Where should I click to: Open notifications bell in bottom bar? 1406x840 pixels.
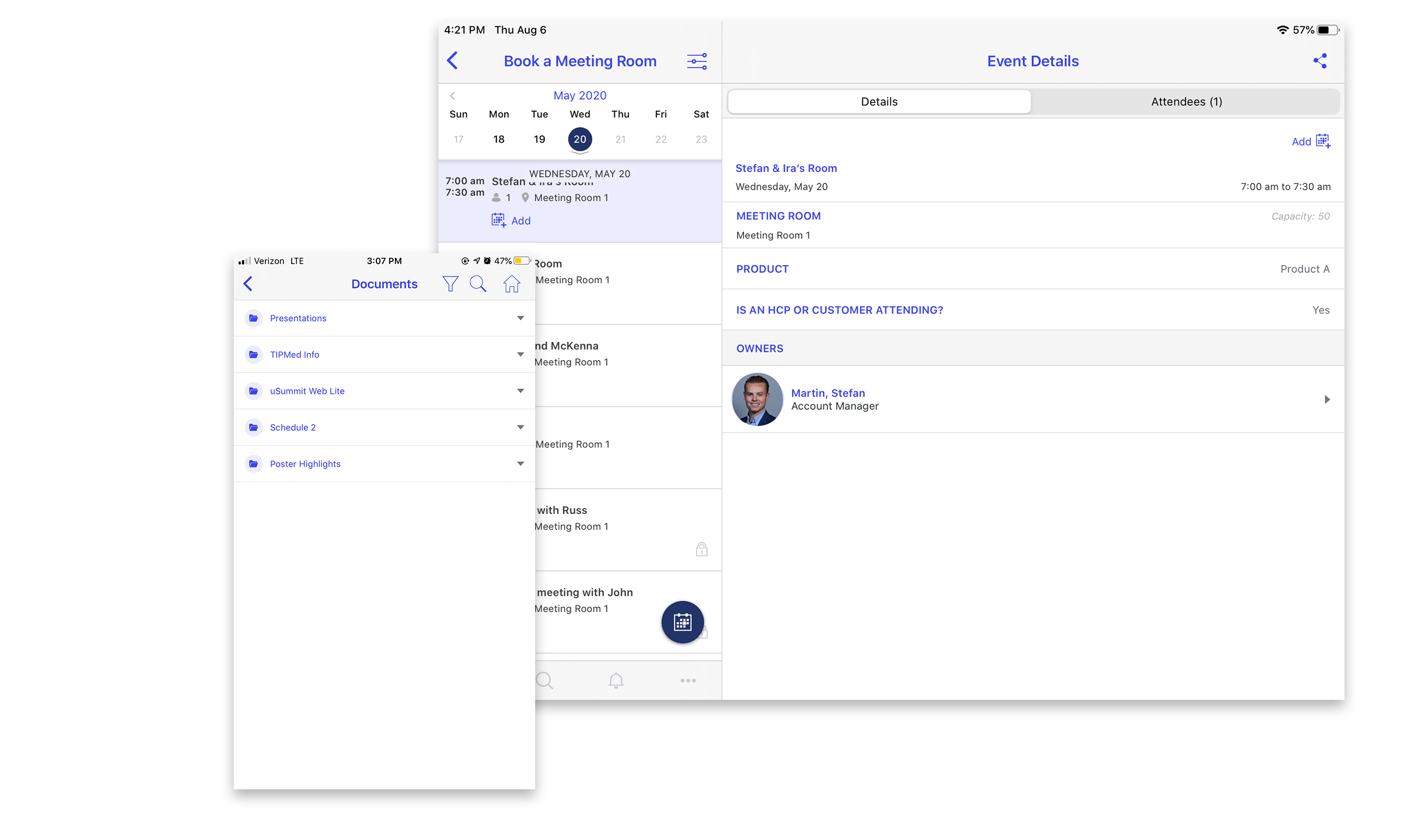[616, 680]
